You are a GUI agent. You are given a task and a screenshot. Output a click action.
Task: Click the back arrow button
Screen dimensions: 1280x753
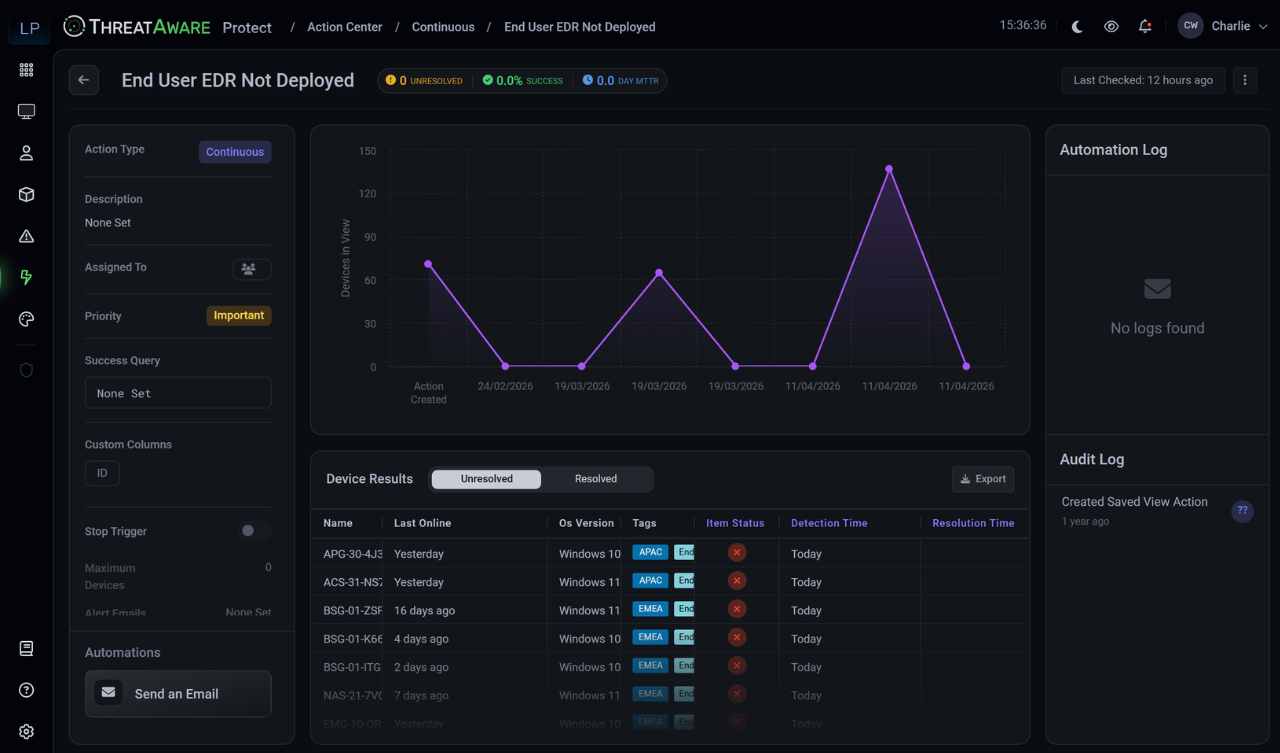(84, 80)
